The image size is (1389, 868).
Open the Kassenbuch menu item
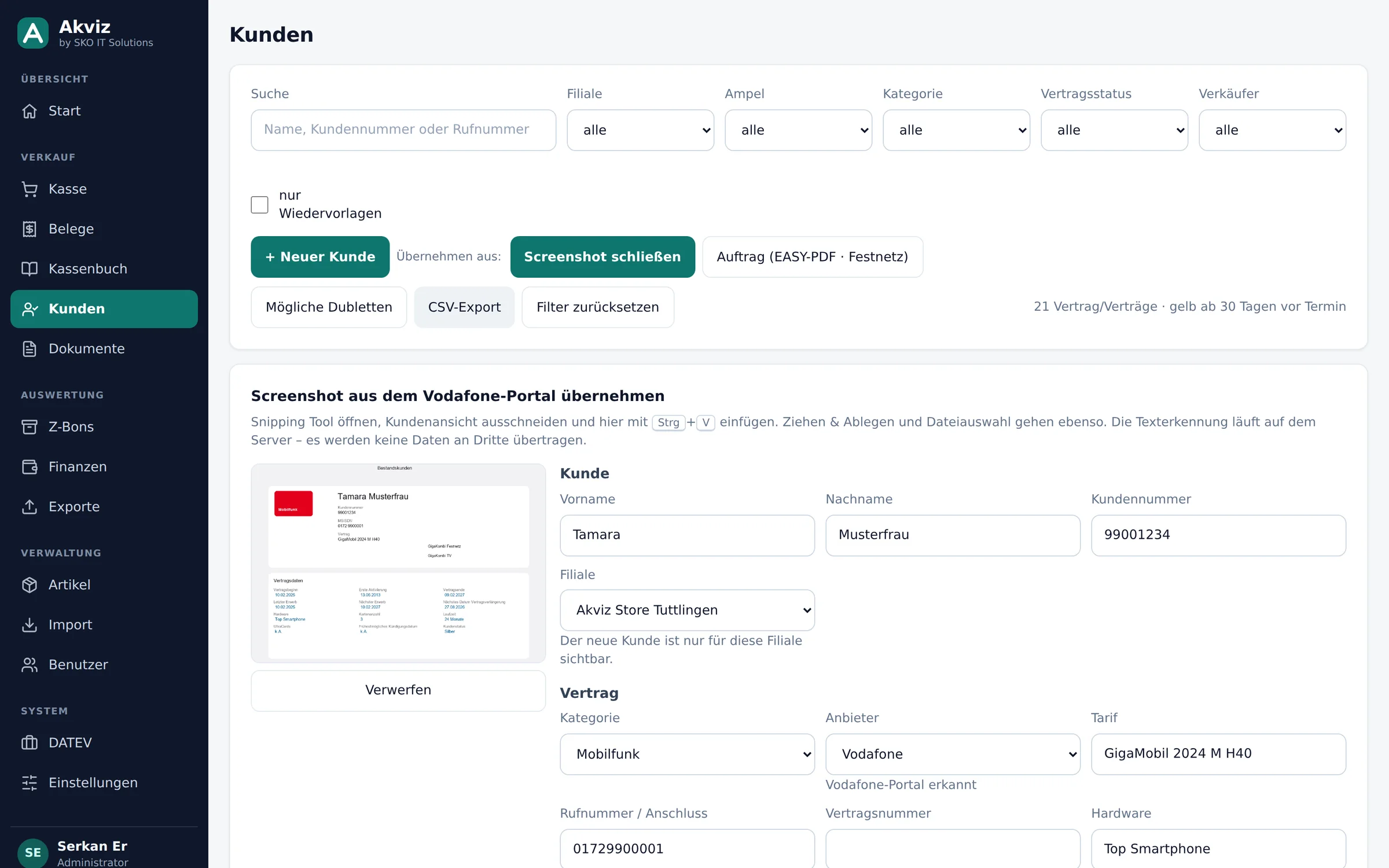(x=104, y=269)
